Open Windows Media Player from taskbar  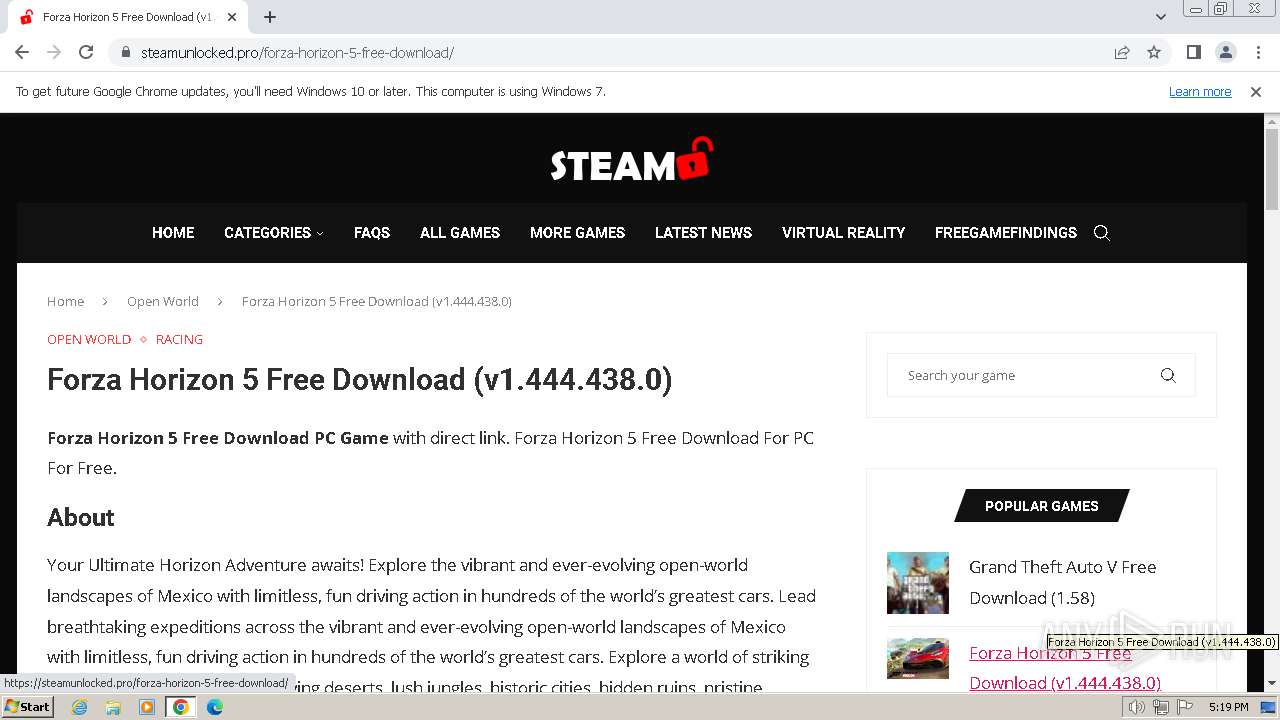tap(147, 707)
